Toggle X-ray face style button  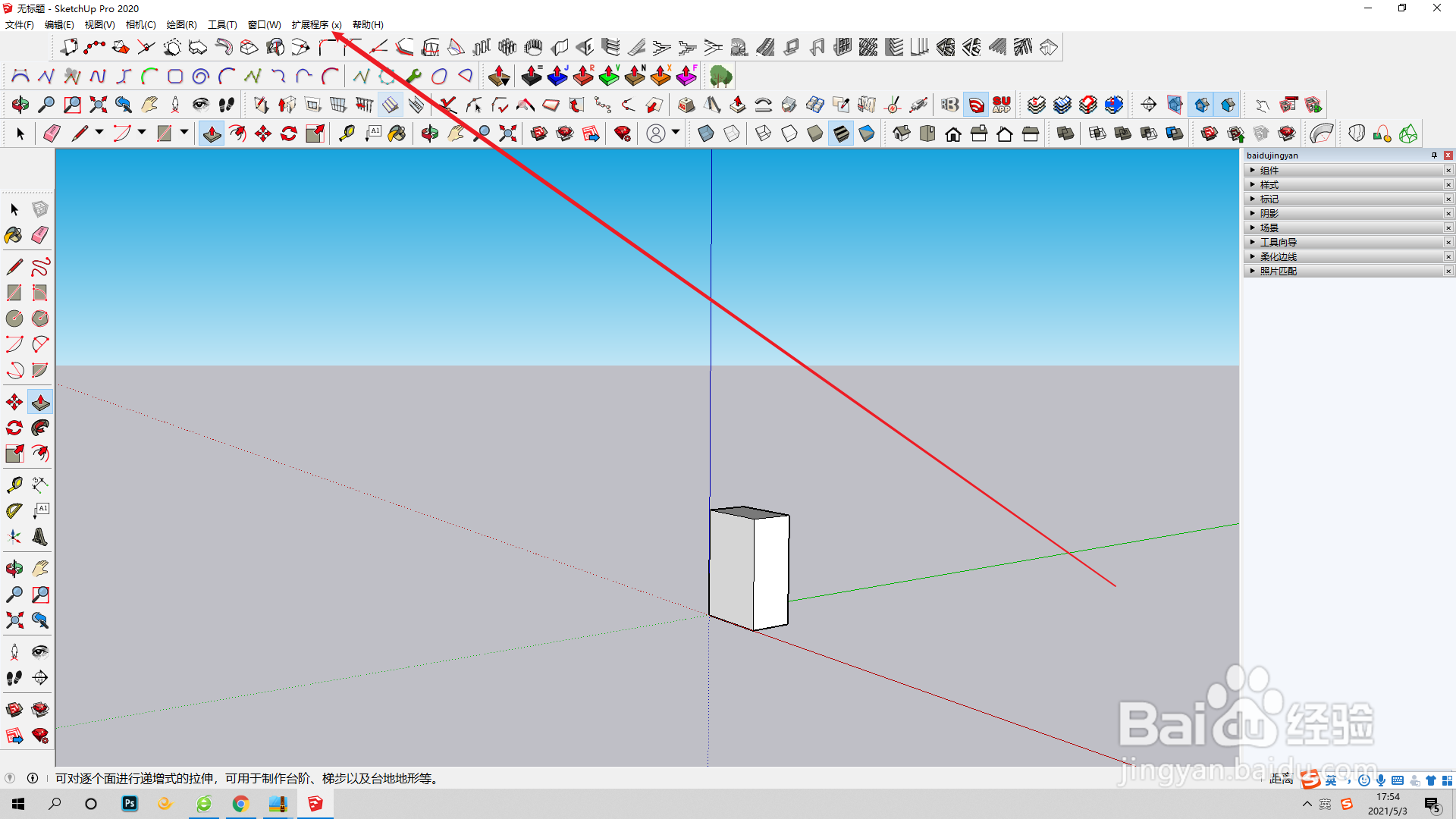point(706,134)
